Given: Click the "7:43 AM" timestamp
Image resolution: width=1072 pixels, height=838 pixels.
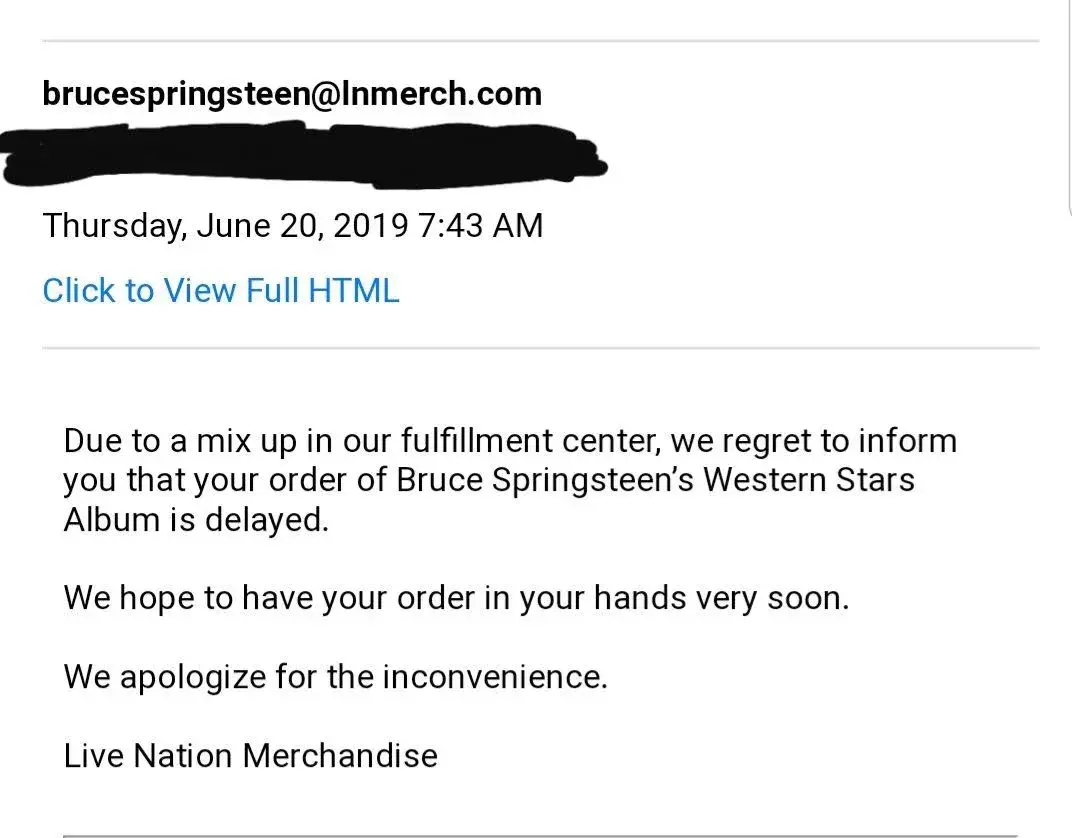Looking at the screenshot, I should (481, 226).
